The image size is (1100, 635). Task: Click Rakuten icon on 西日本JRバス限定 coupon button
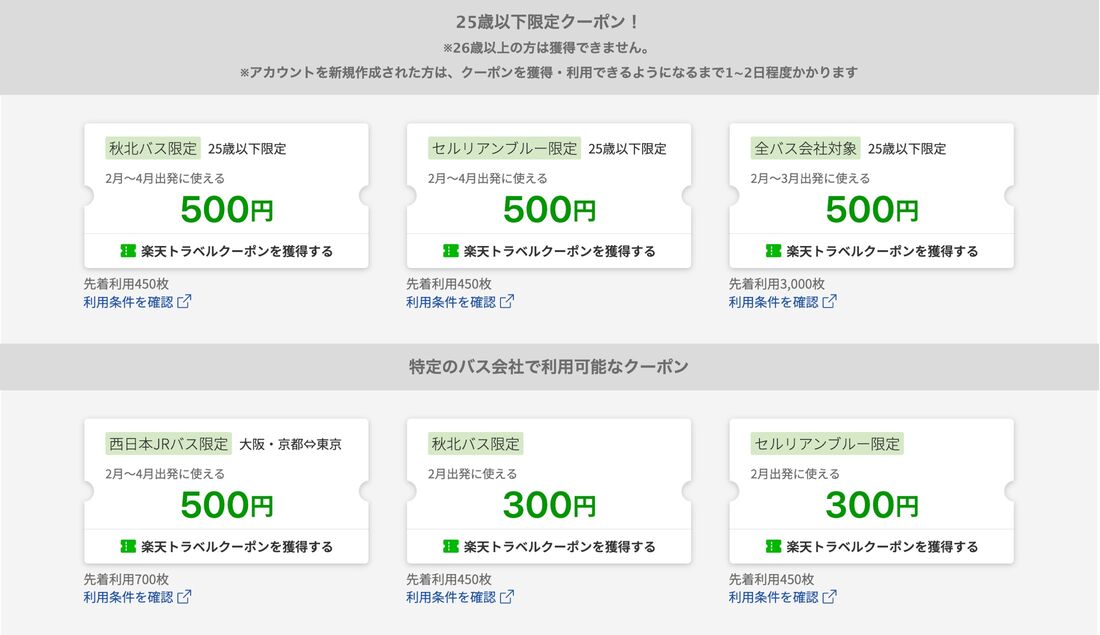pos(124,547)
